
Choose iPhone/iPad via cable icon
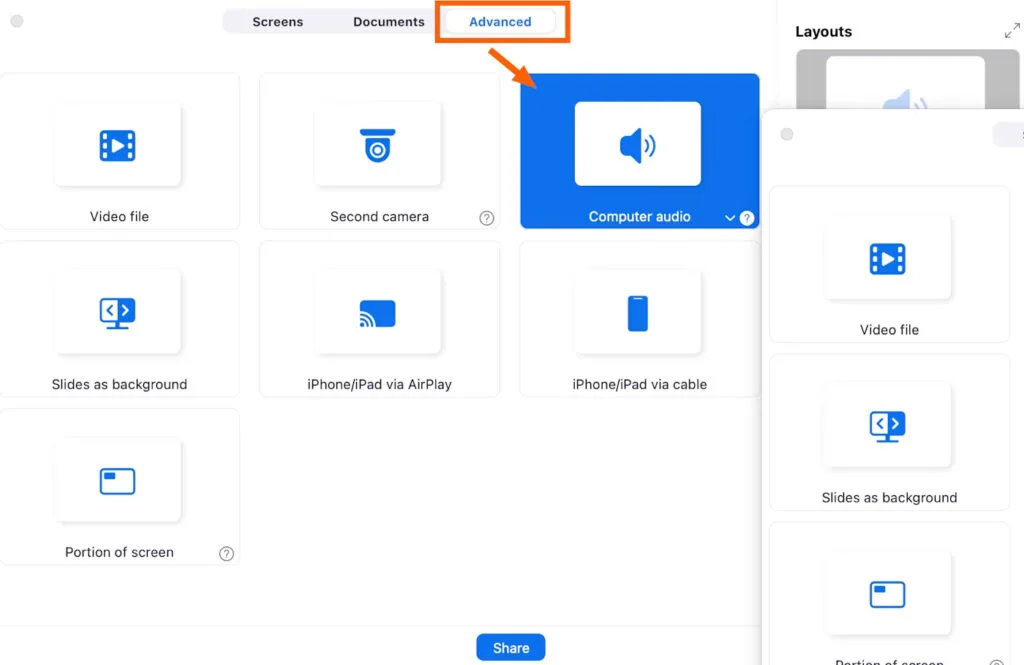638,314
